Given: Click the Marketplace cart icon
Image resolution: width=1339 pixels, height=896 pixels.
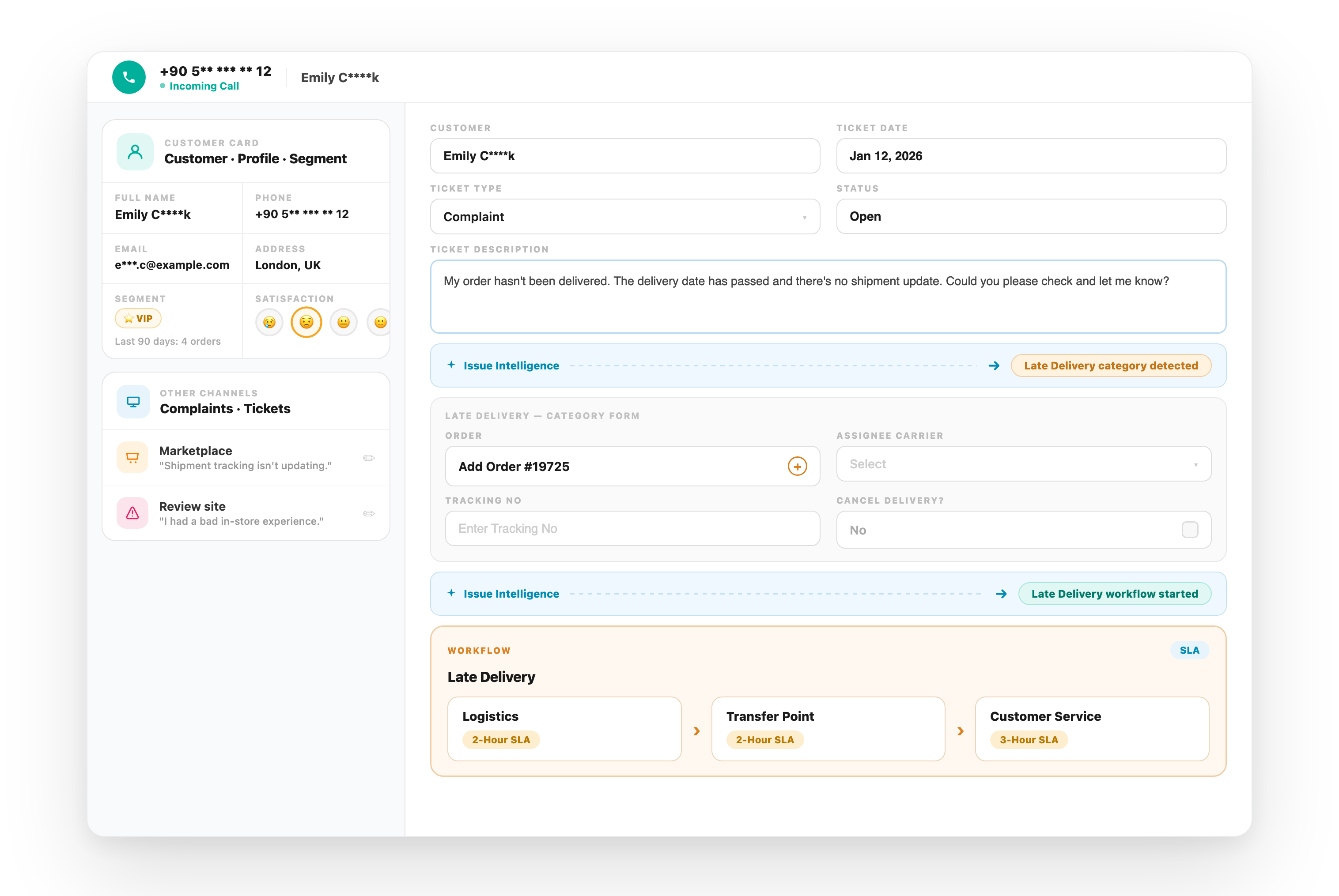Looking at the screenshot, I should pyautogui.click(x=132, y=457).
